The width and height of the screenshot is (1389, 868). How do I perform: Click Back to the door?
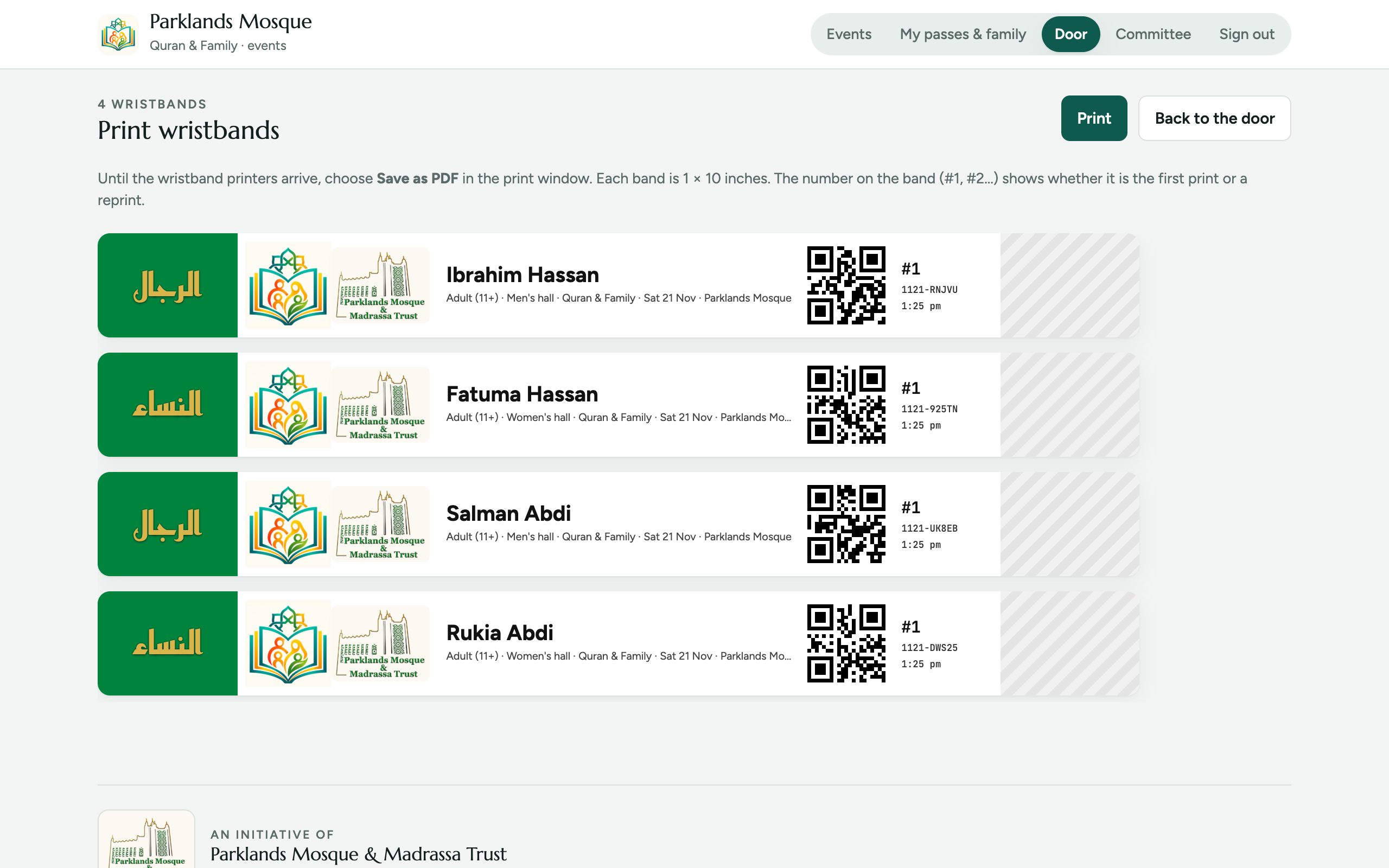coord(1214,118)
